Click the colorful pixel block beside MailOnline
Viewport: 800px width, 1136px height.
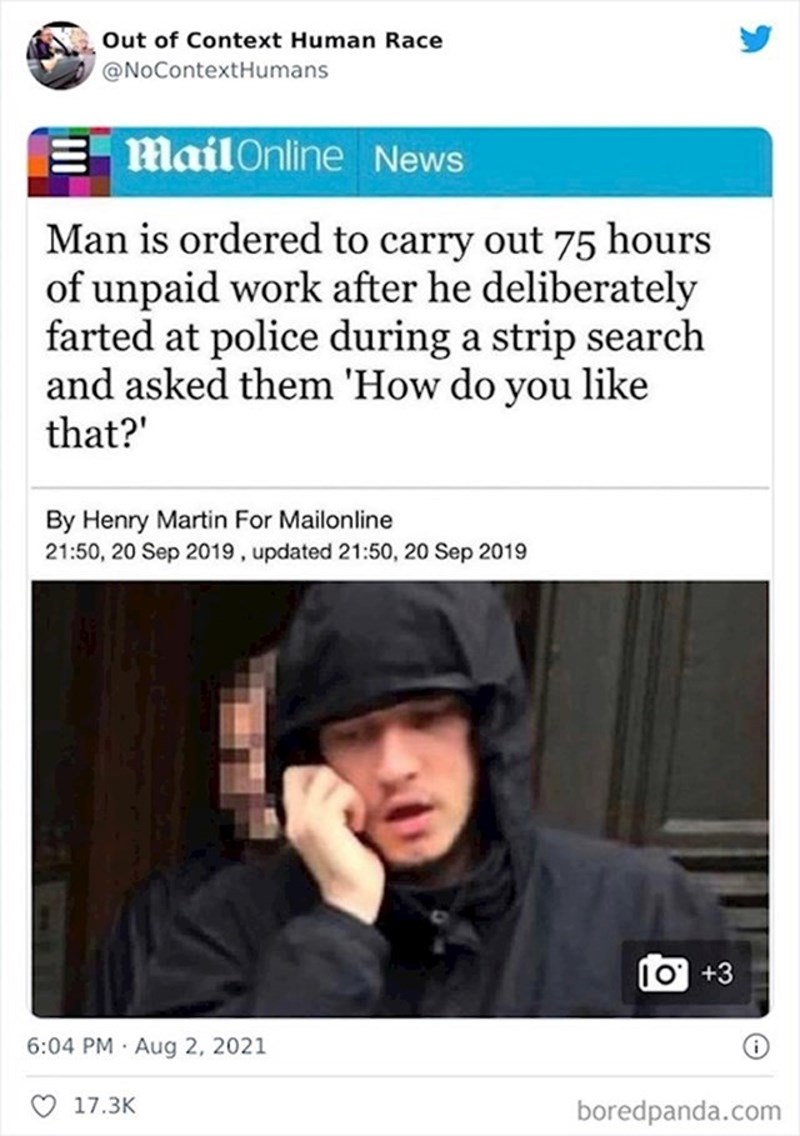point(69,162)
